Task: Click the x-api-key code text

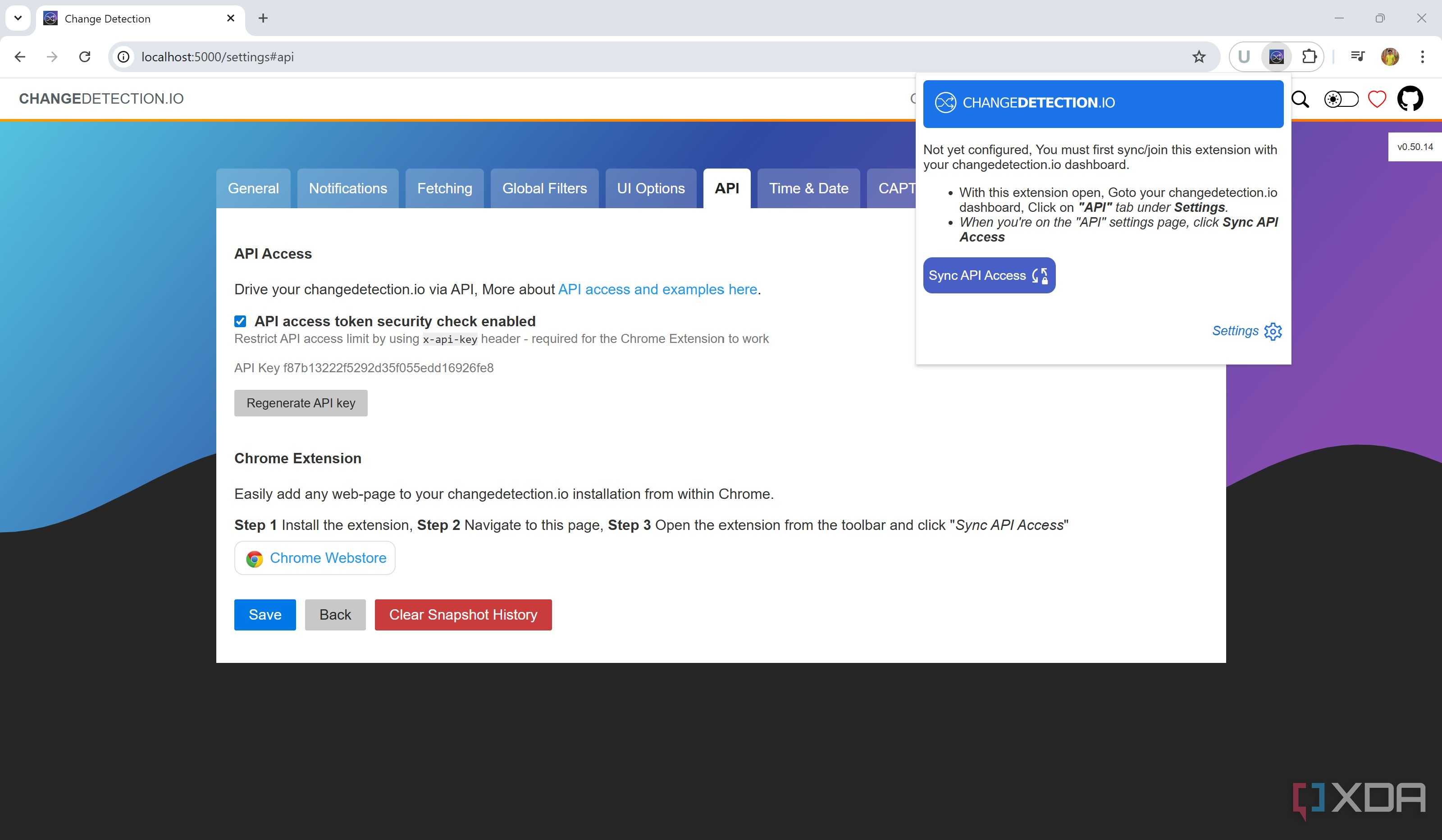Action: 450,339
